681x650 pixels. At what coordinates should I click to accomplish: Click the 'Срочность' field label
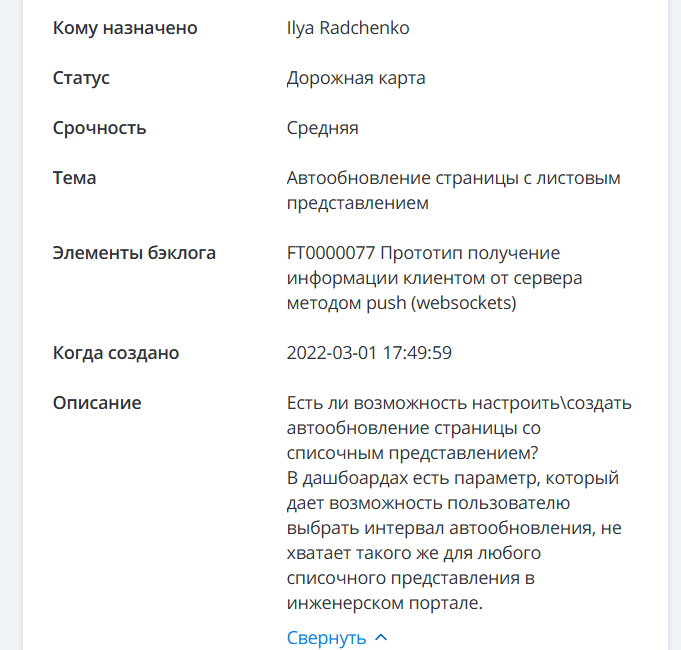click(x=99, y=128)
